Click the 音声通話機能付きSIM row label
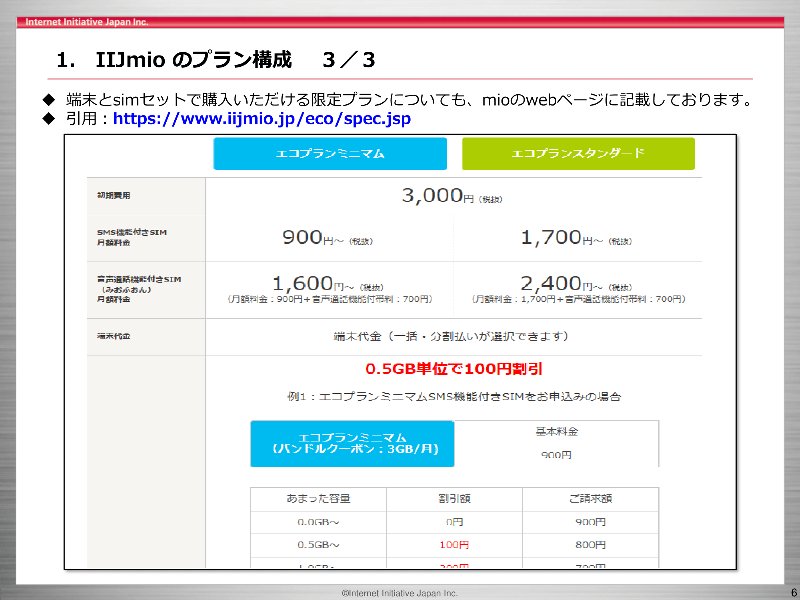 coord(139,289)
